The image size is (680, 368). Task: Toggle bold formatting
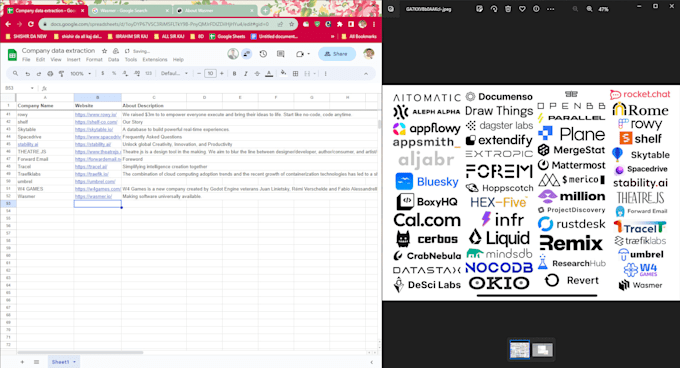point(235,74)
